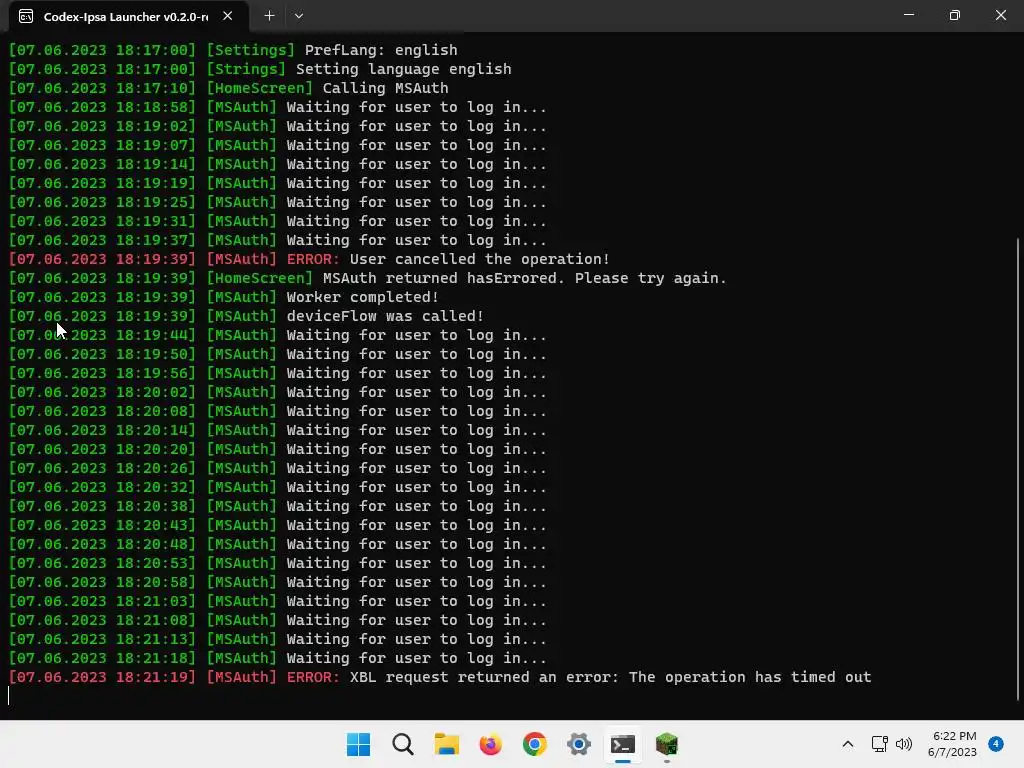
Task: Launch Firefox from the taskbar
Action: [x=490, y=744]
